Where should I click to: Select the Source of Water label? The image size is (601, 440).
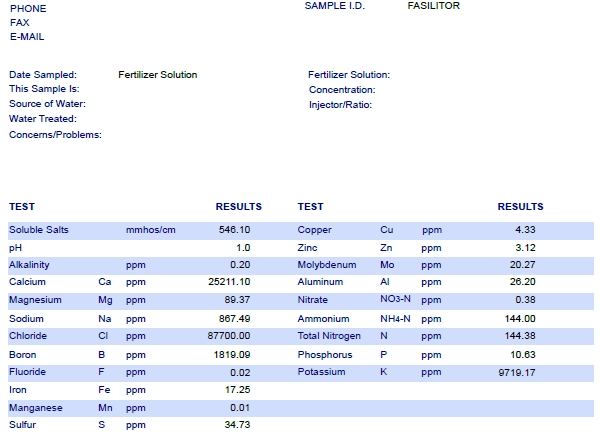pos(48,104)
